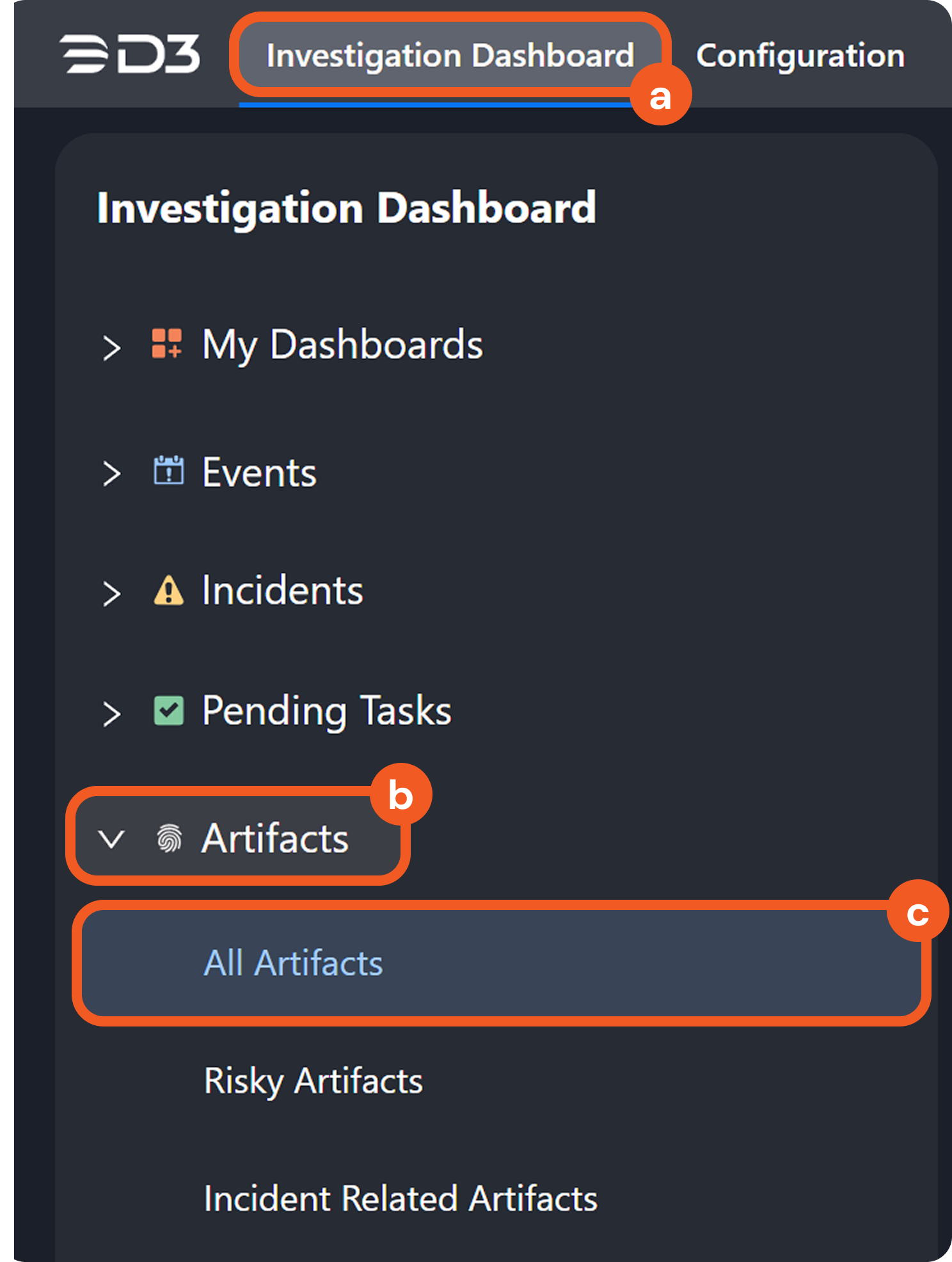Click the Artifacts fingerprint icon
Screen dimensions: 952x1262
click(x=169, y=838)
